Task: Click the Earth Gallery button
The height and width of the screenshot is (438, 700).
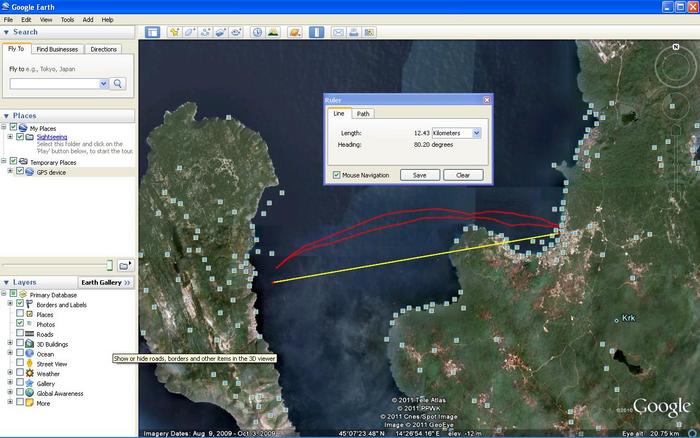Action: point(105,282)
